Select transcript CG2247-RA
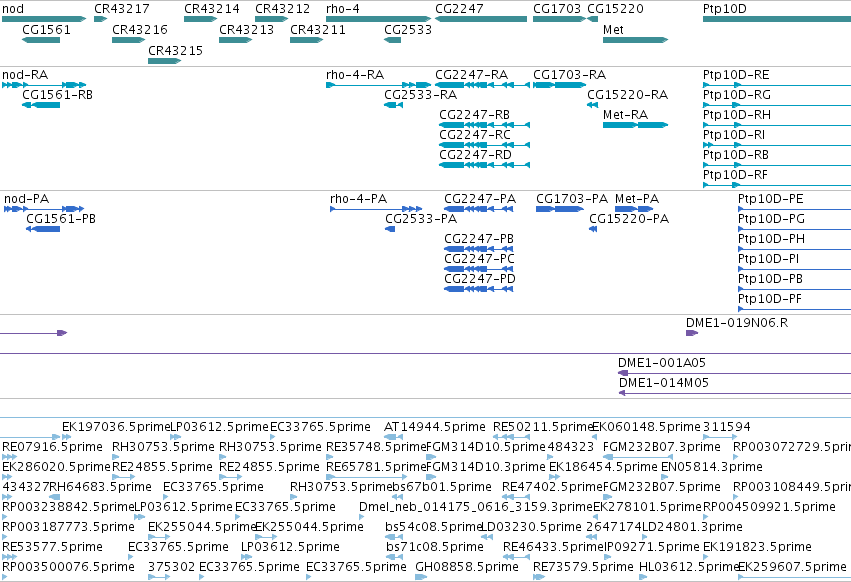Screen dimensions: 851x582 (x=482, y=85)
